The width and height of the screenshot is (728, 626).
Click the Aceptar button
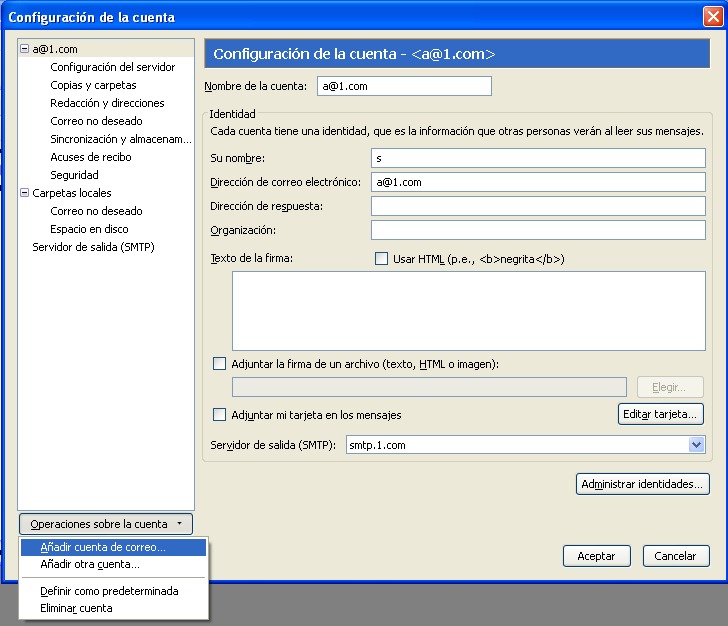tap(597, 556)
